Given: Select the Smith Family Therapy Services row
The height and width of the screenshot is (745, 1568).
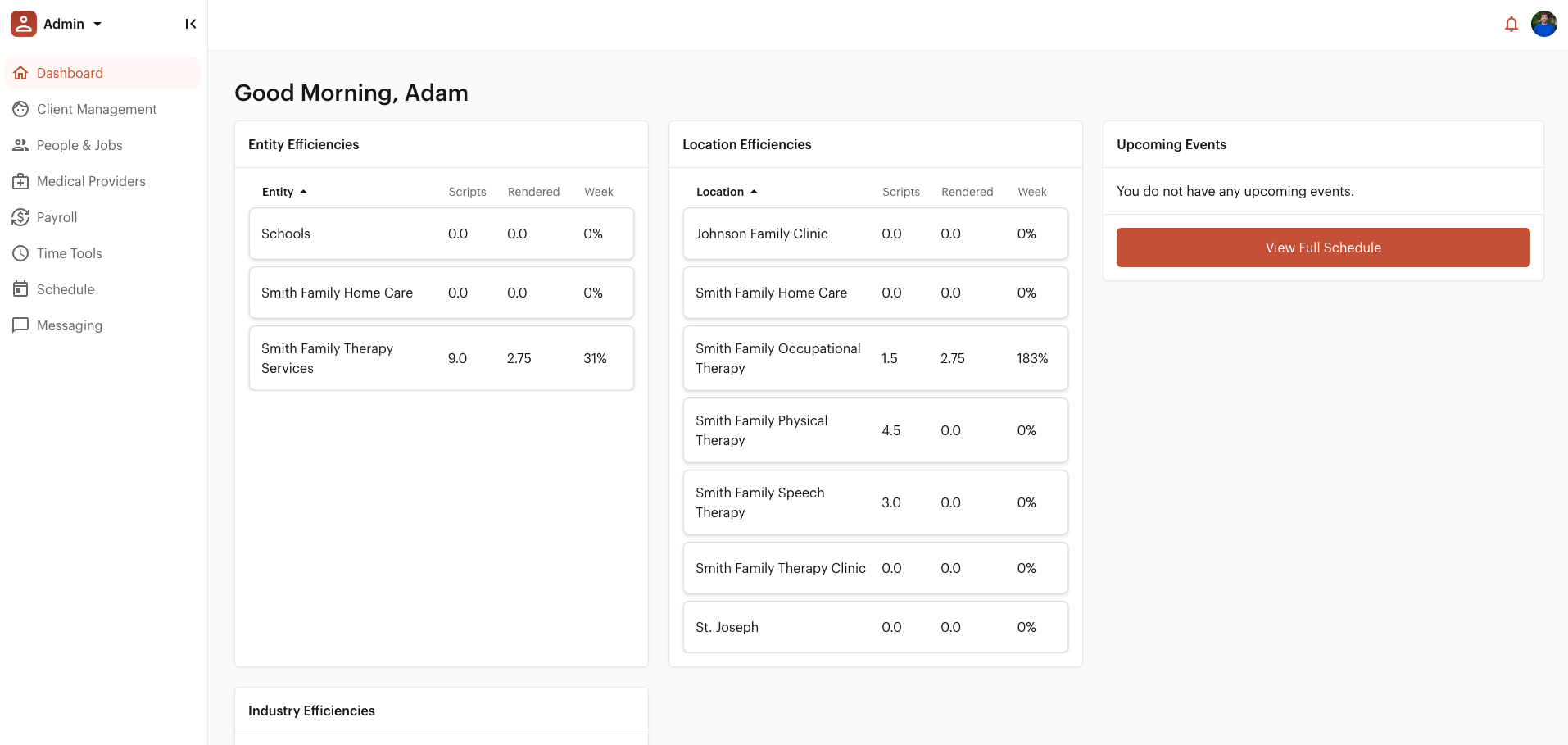Looking at the screenshot, I should 441,358.
